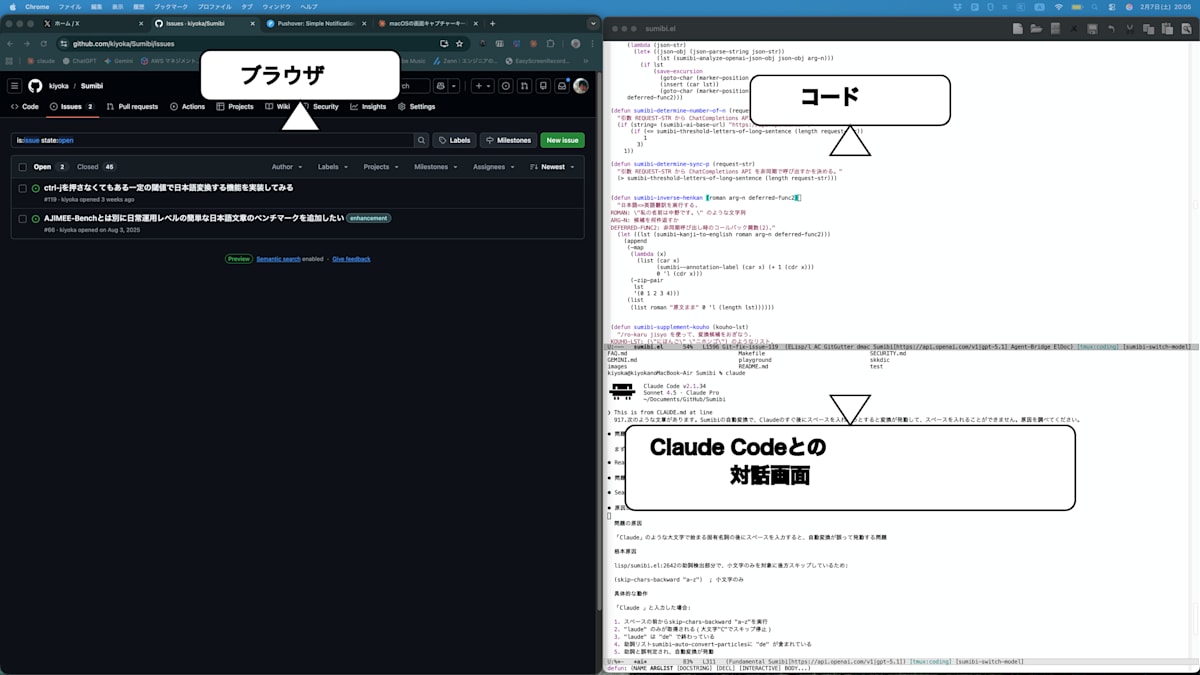Open the pull requests icon in the GitHub header

[x=524, y=86]
